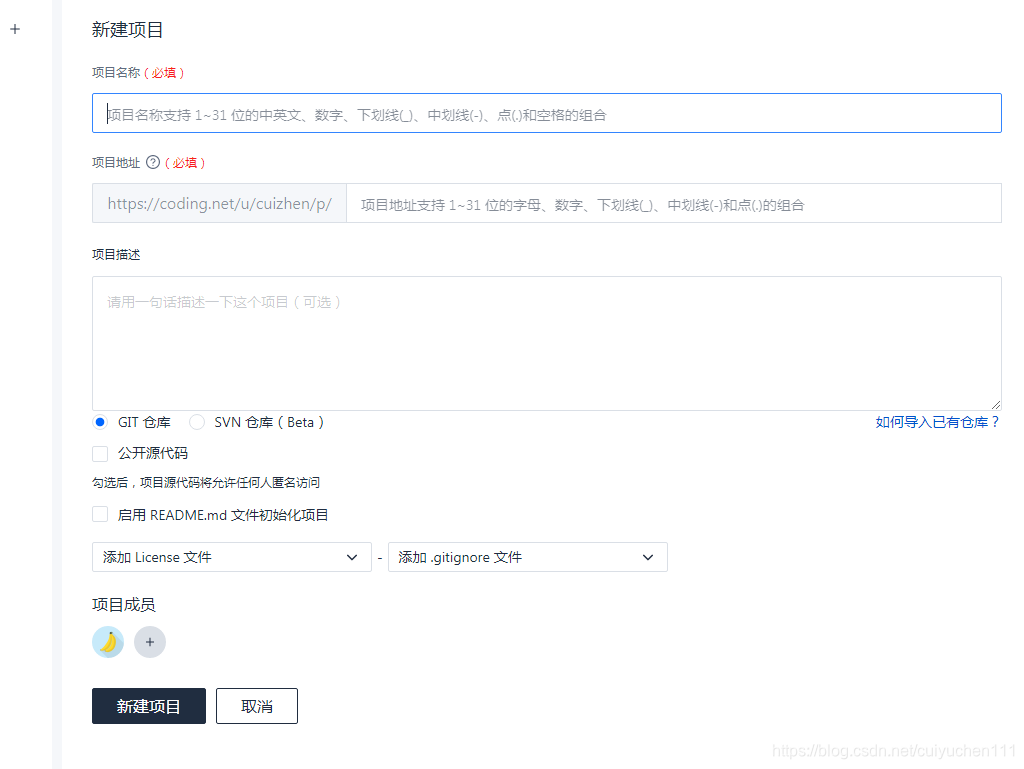This screenshot has height=769, width=1024.
Task: Enable the 公开源代码 checkbox
Action: 100,454
